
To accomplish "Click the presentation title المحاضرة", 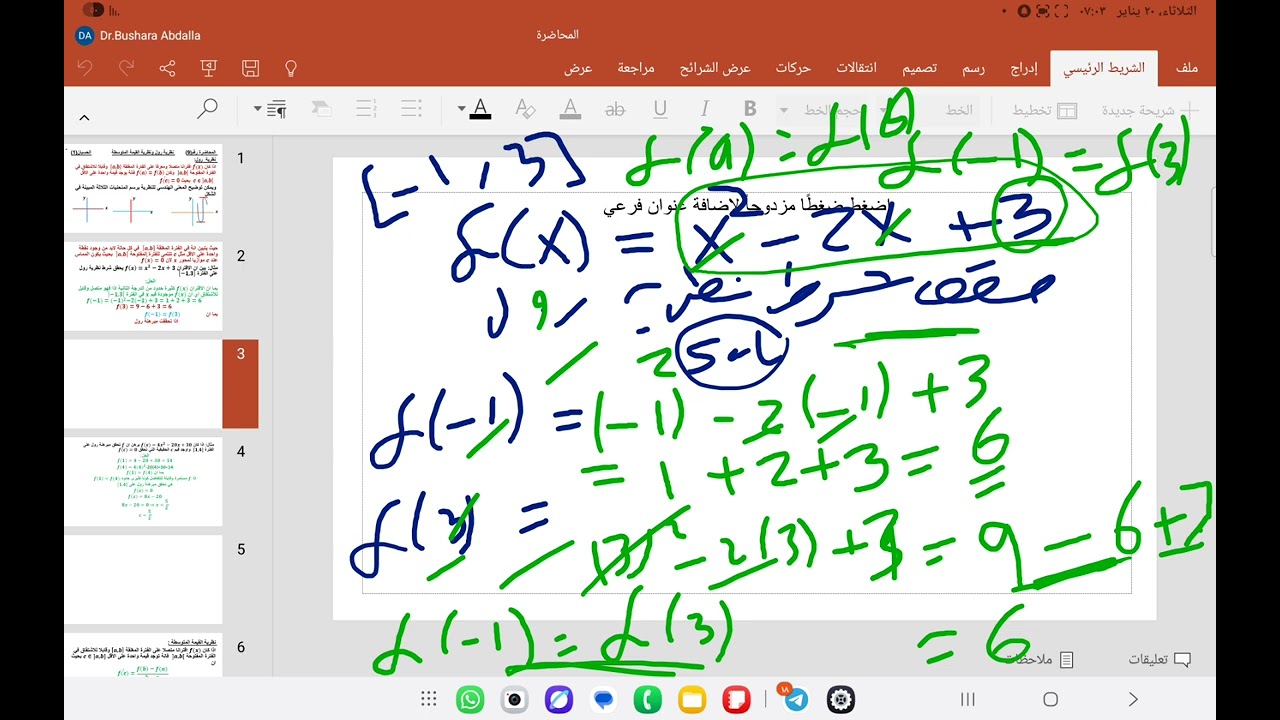I will click(x=557, y=35).
